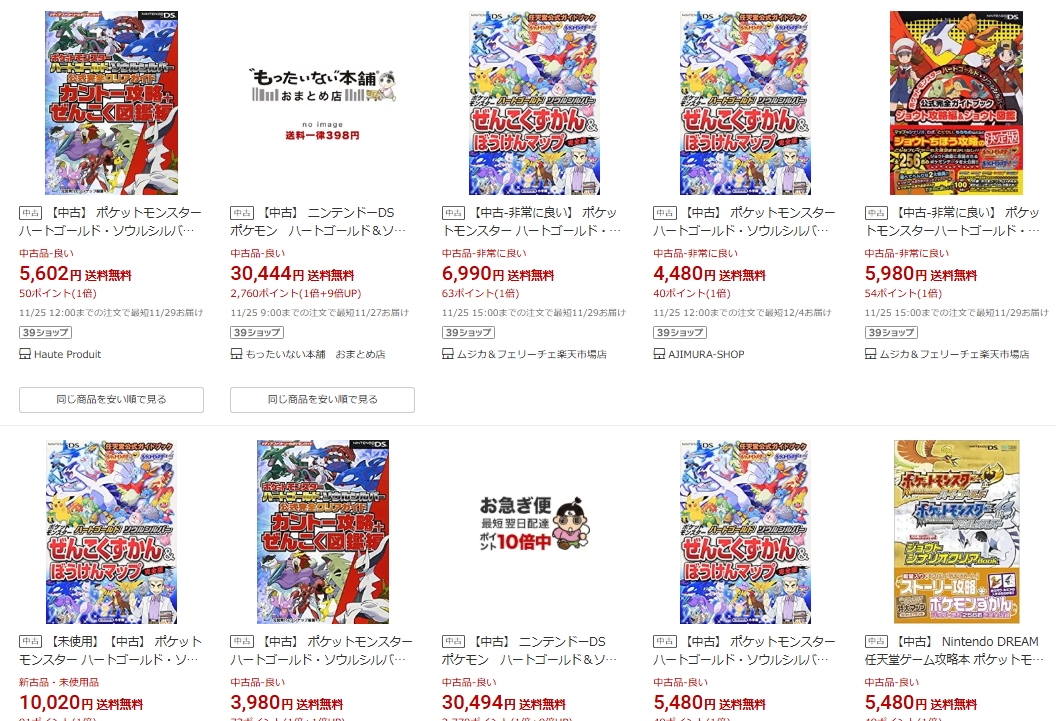
Task: Open the 4,480円 item title link
Action: pos(744,221)
